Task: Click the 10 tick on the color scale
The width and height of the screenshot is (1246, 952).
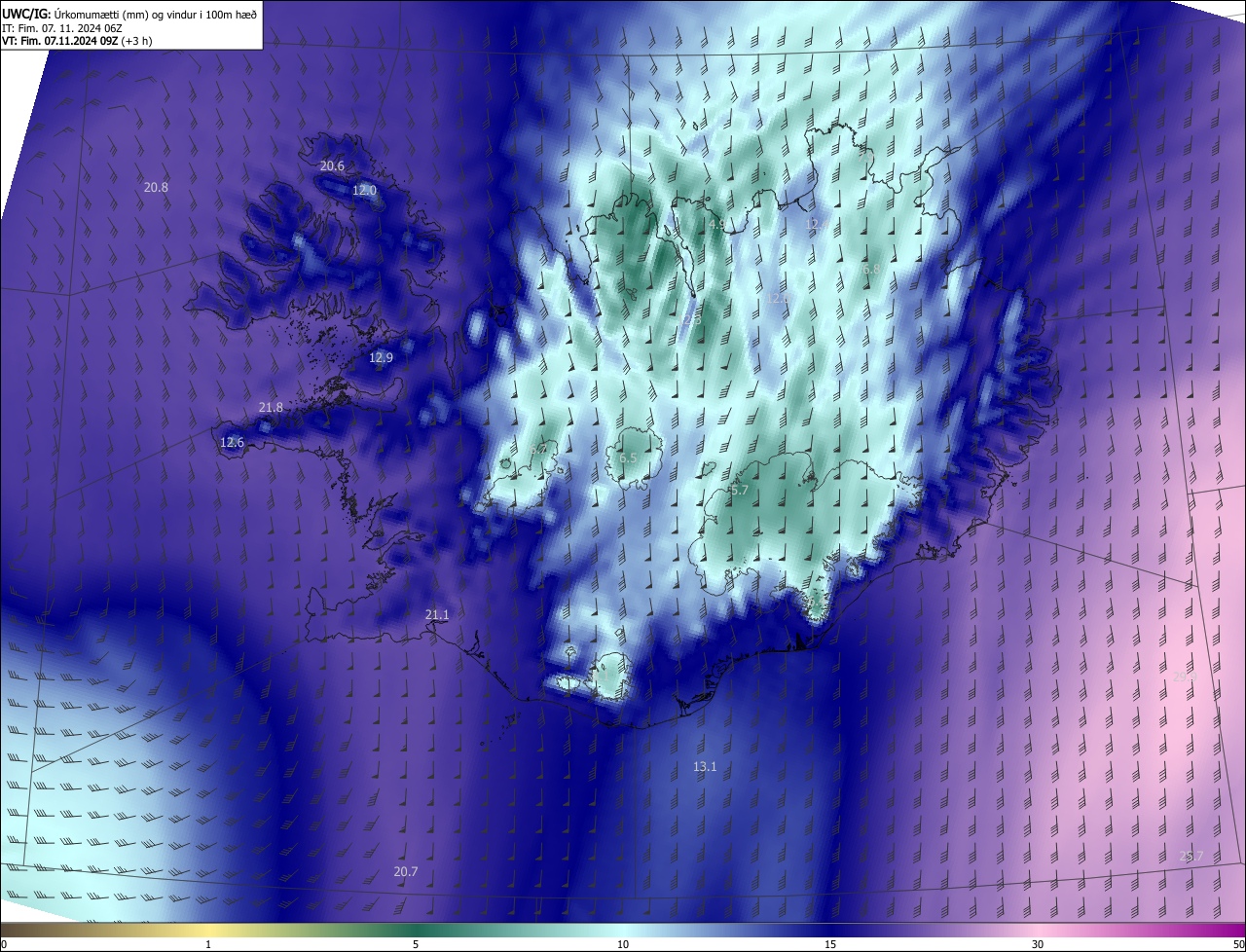Action: click(x=623, y=944)
